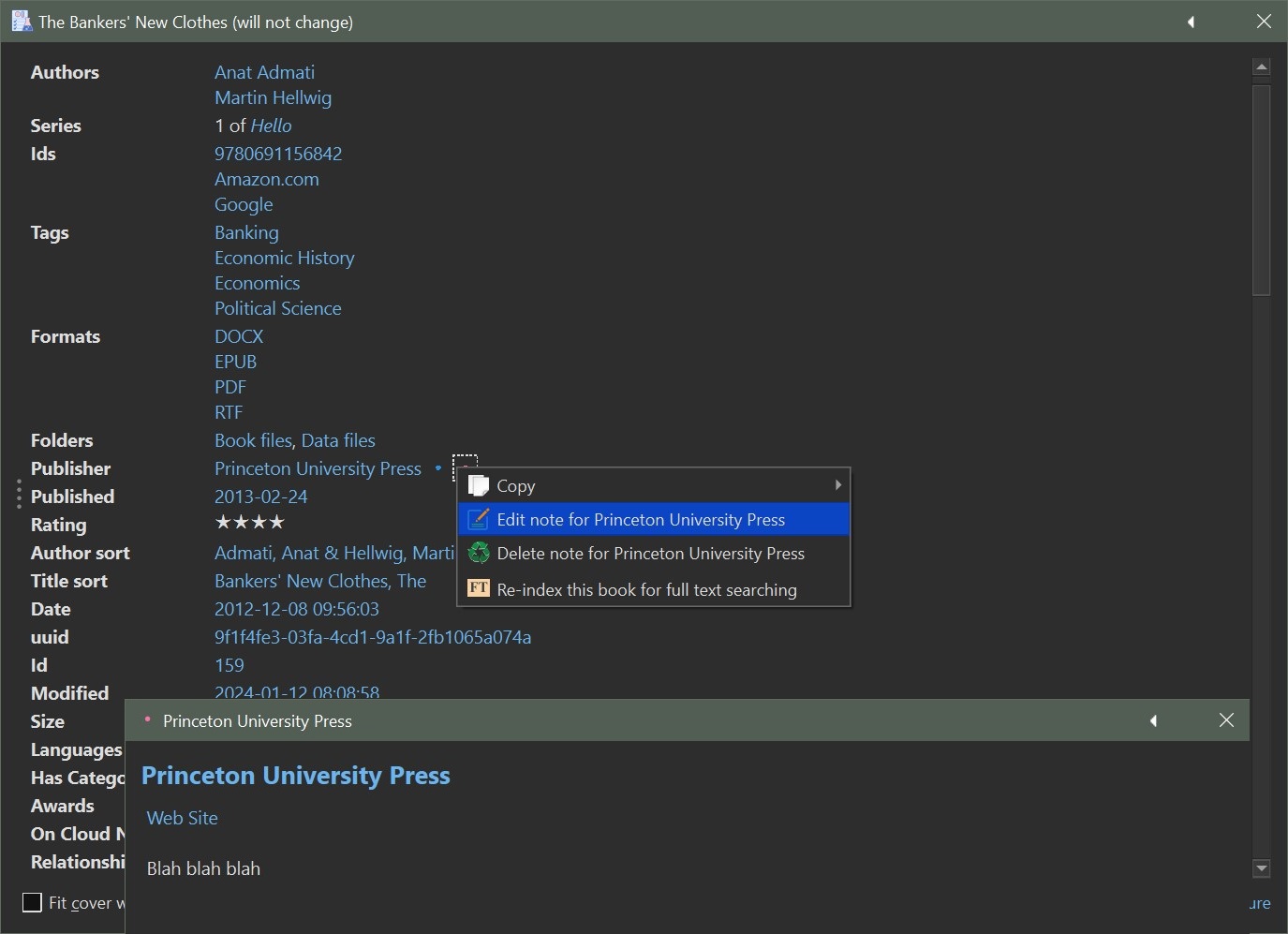The width and height of the screenshot is (1288, 934).
Task: Click the calibre book icon in title bar
Action: (21, 22)
